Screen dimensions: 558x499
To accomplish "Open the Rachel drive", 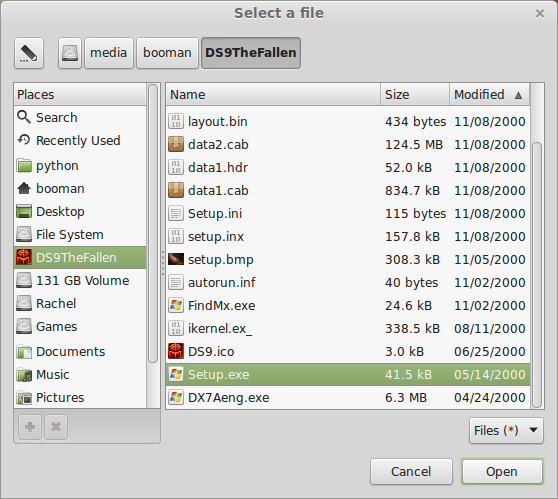I will click(80, 304).
